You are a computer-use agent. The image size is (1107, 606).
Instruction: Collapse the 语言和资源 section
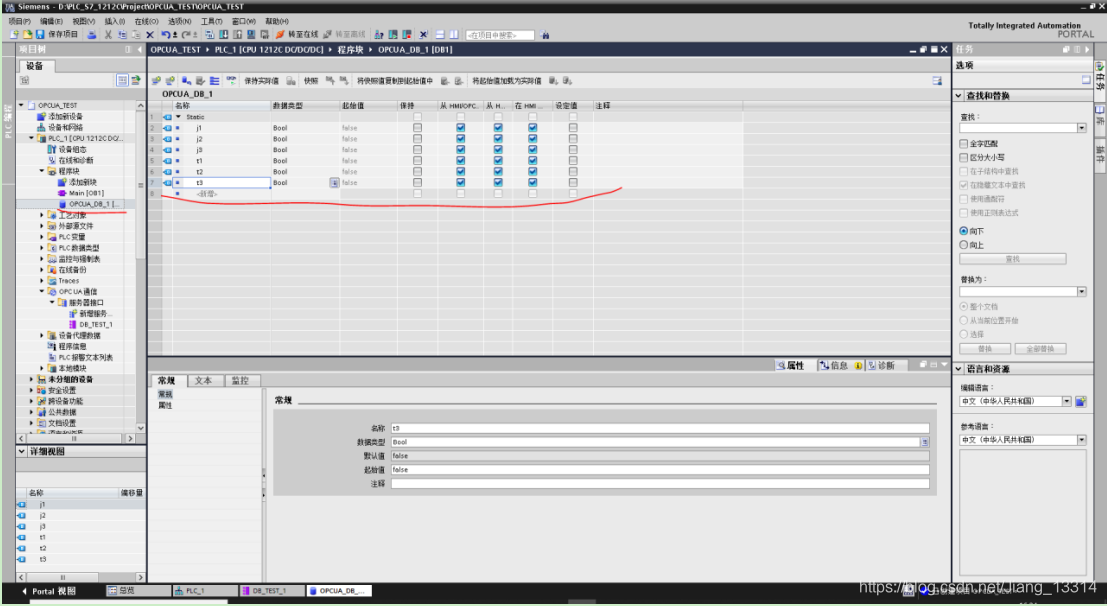click(x=959, y=369)
